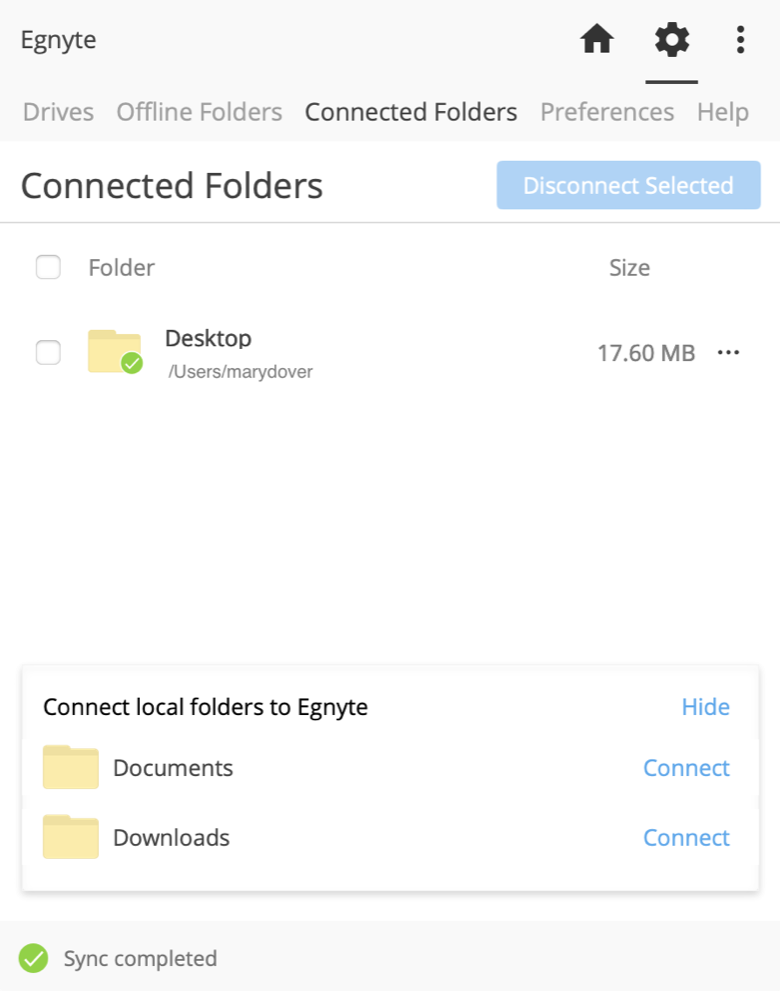Image resolution: width=780 pixels, height=991 pixels.
Task: Select the Desktop folder checkbox
Action: click(x=47, y=352)
